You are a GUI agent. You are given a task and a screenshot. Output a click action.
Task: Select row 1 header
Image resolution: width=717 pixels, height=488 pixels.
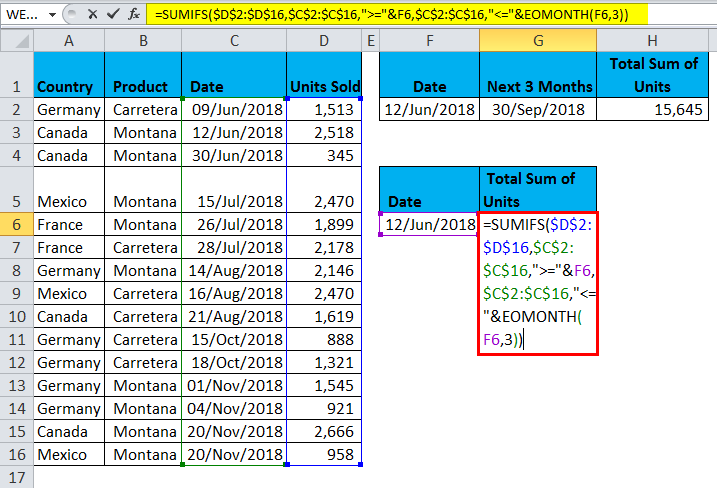(17, 75)
